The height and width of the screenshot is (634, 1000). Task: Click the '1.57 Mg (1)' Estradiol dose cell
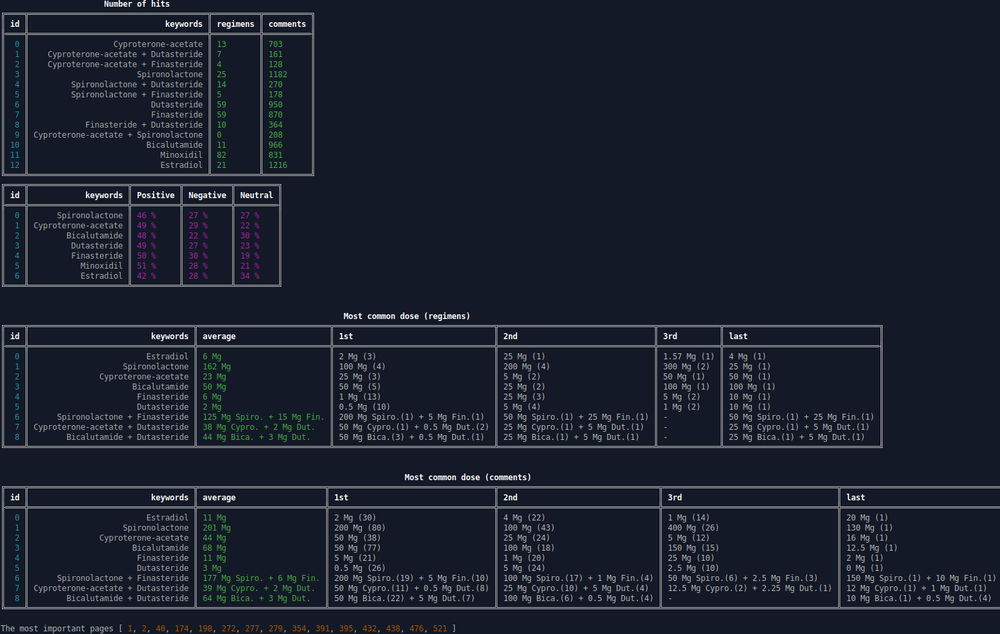click(688, 357)
